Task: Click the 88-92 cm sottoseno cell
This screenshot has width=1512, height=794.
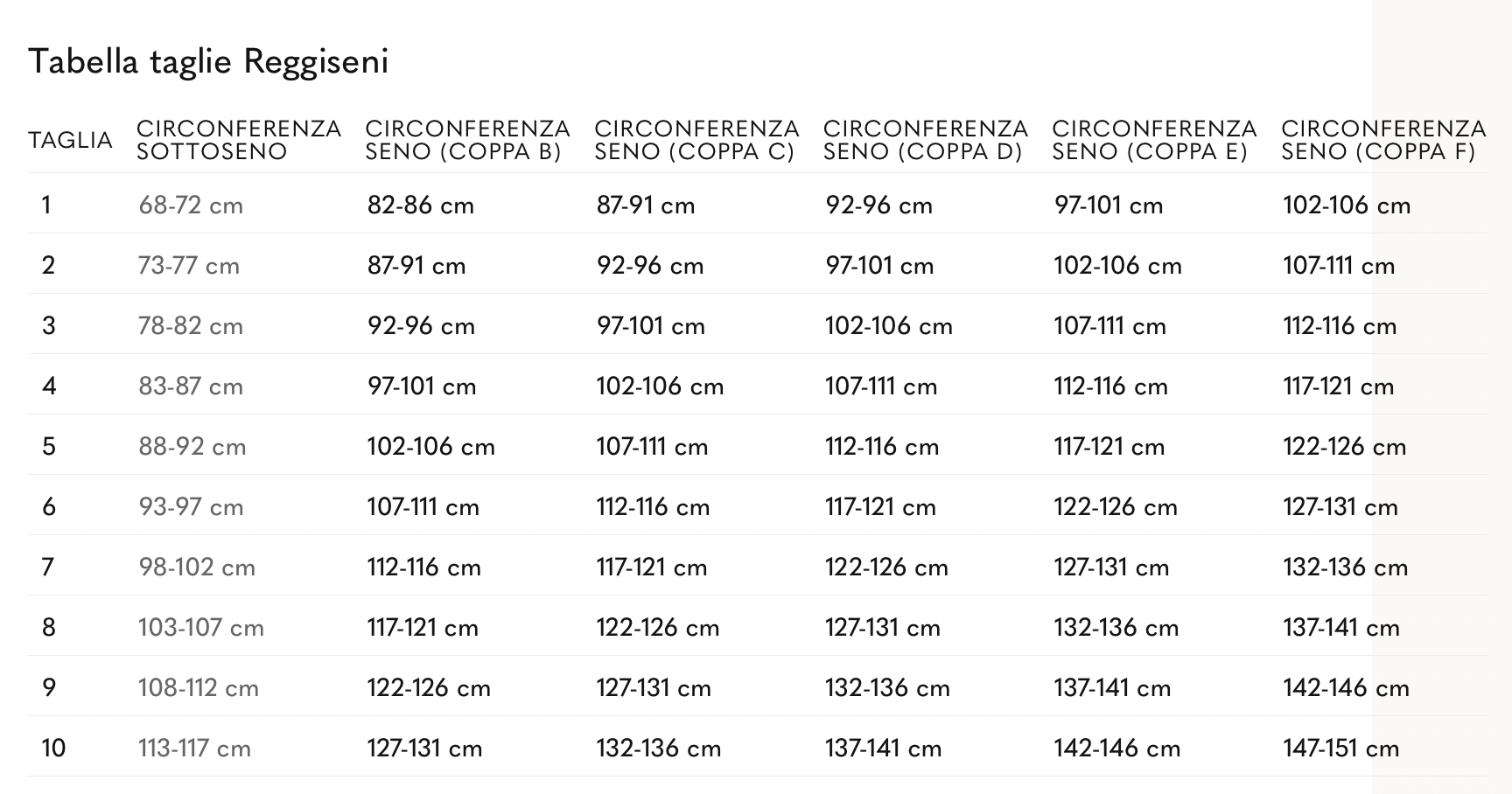Action: pos(192,447)
